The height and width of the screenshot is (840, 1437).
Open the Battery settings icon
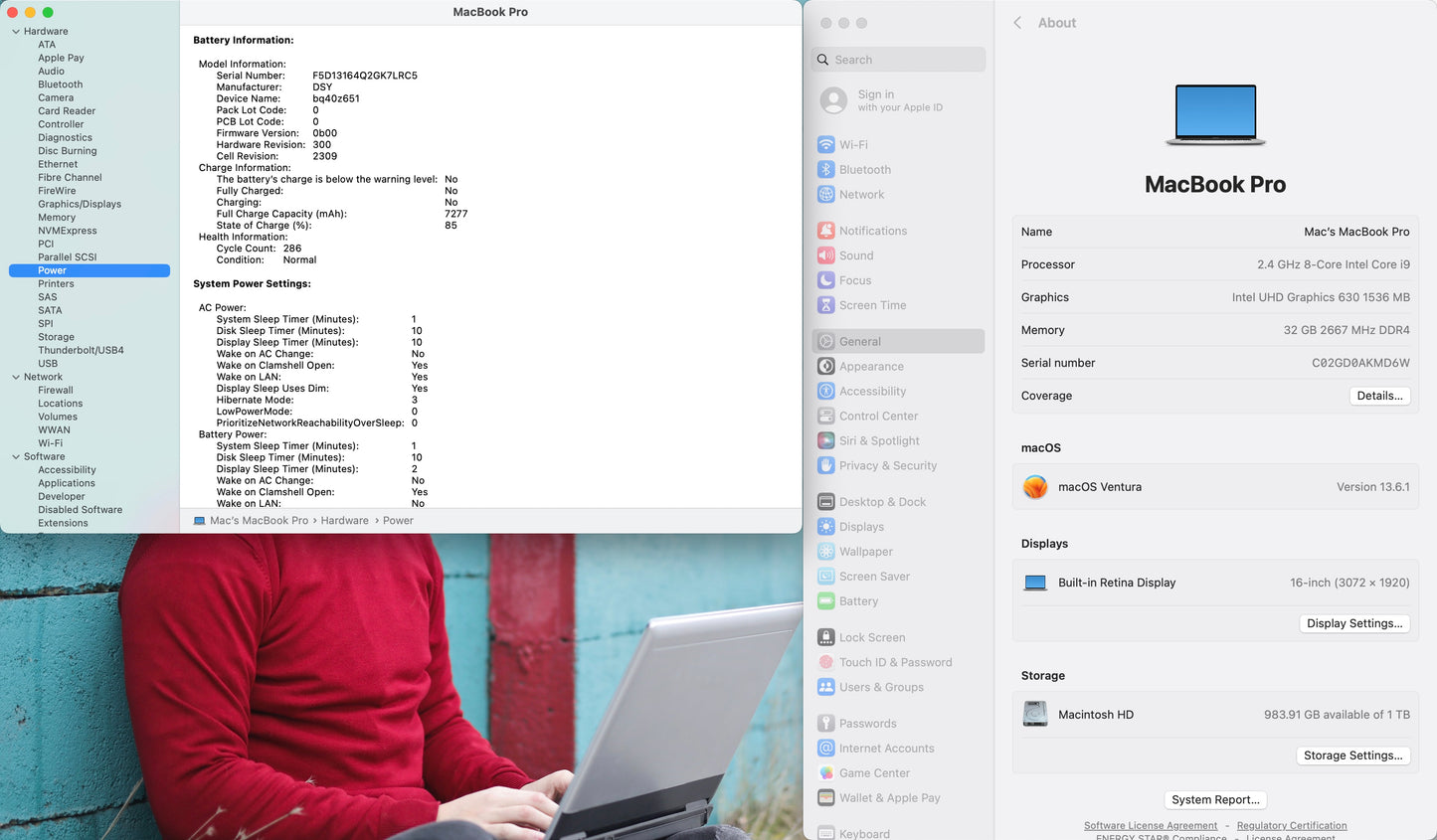click(825, 601)
